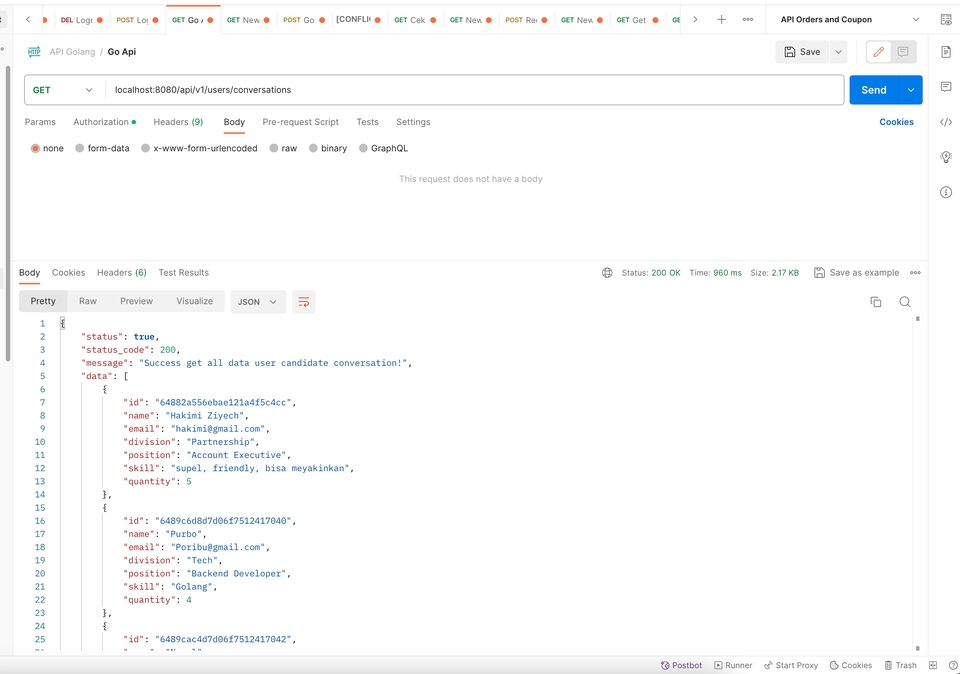The width and height of the screenshot is (960, 674).
Task: Open tab options ellipsis next to plus icon
Action: (748, 20)
